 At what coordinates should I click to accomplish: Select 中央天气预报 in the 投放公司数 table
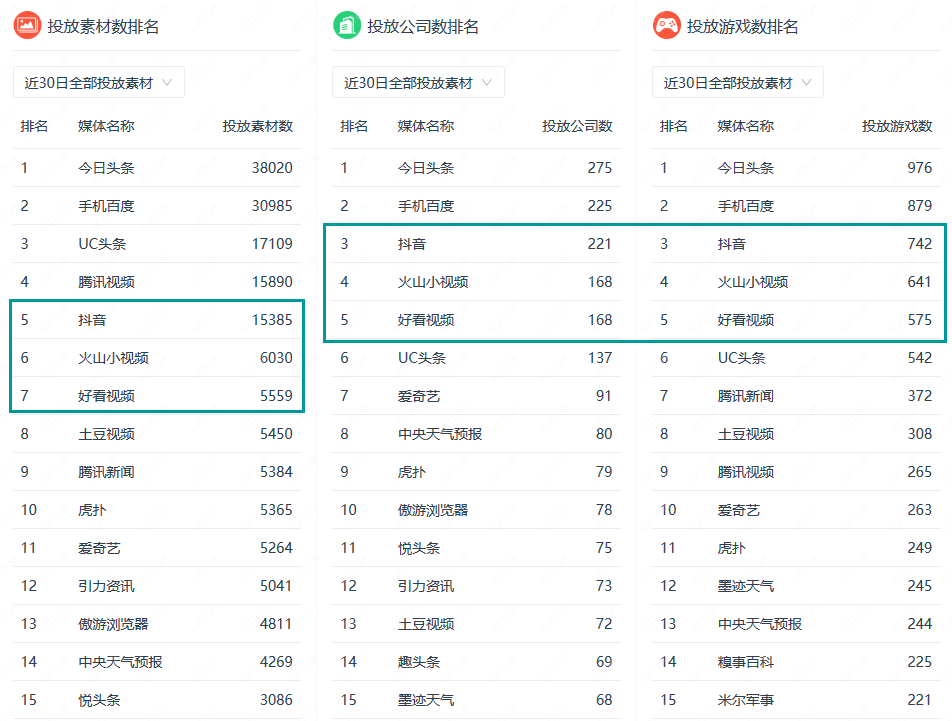pyautogui.click(x=440, y=434)
